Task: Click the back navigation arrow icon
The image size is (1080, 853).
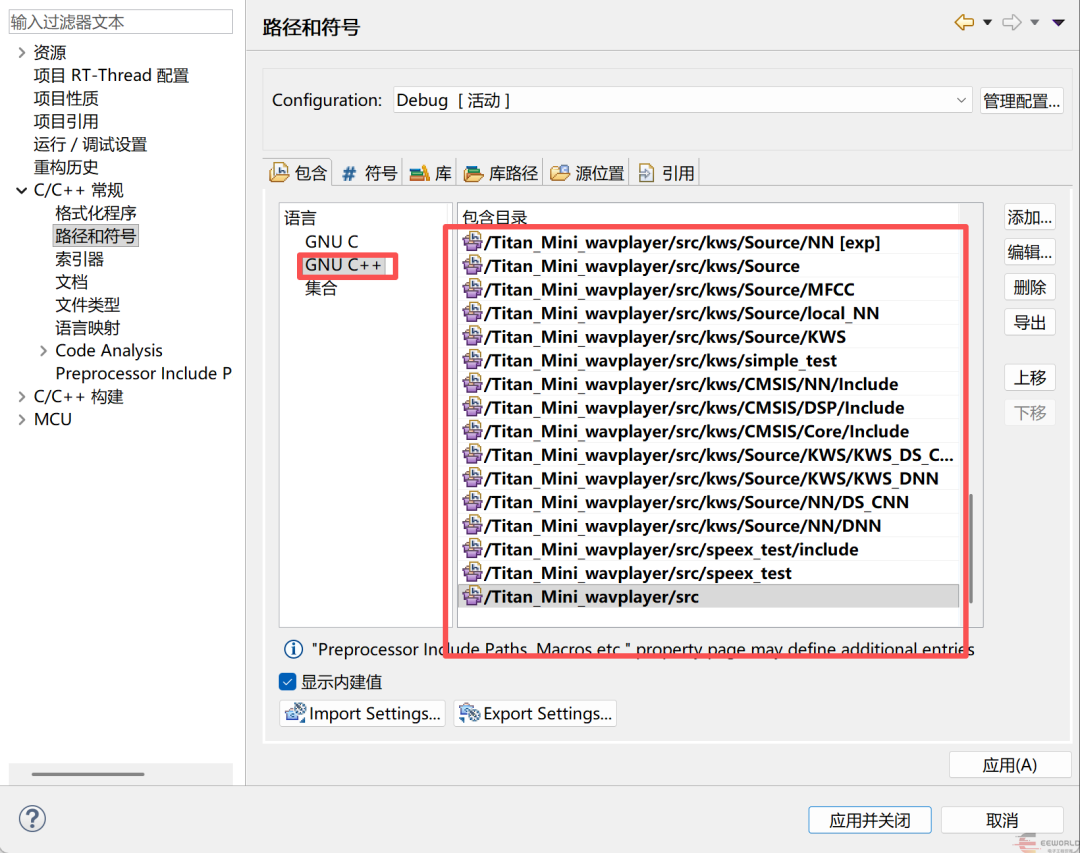Action: (964, 23)
